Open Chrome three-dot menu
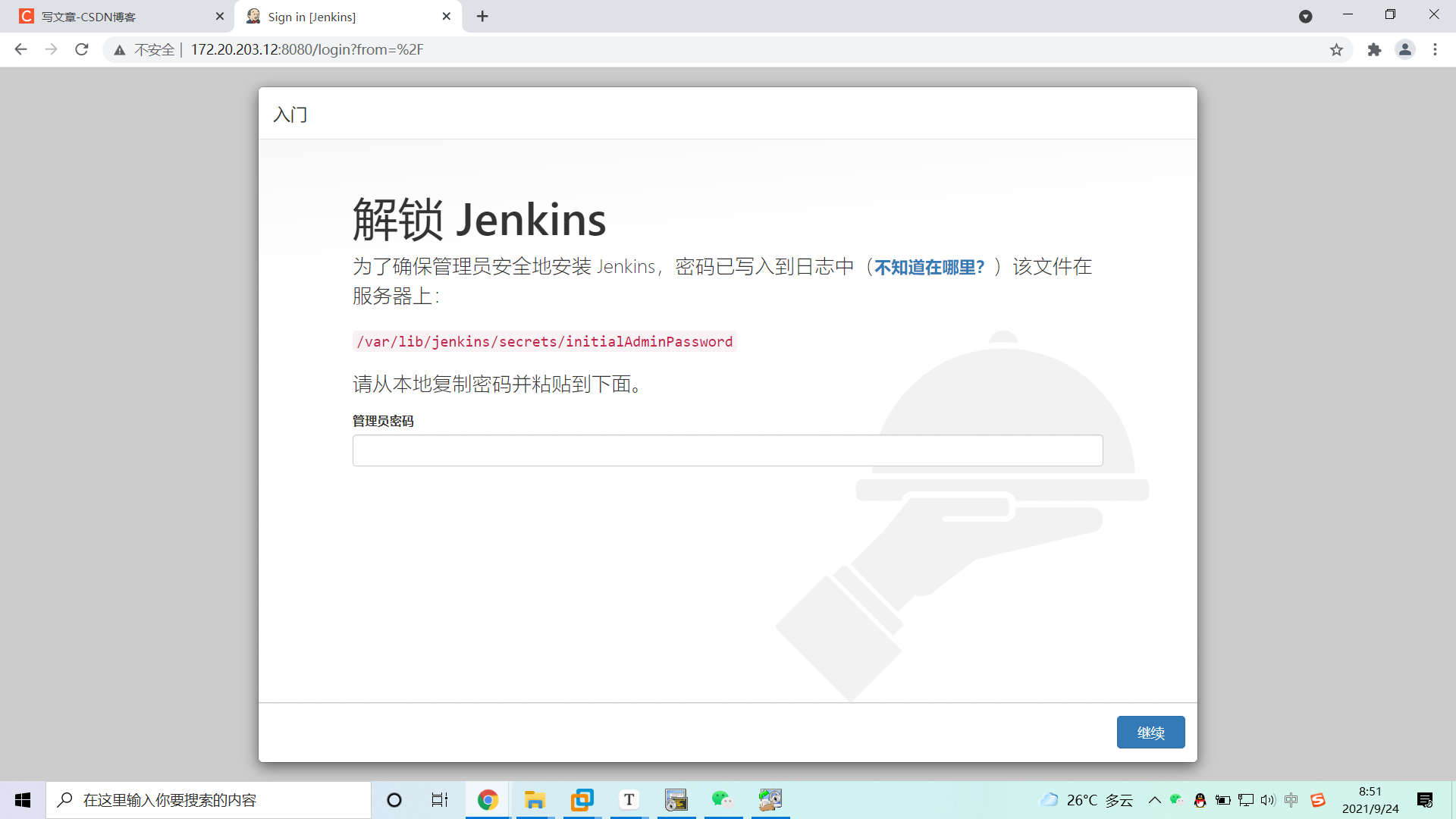 (1435, 49)
